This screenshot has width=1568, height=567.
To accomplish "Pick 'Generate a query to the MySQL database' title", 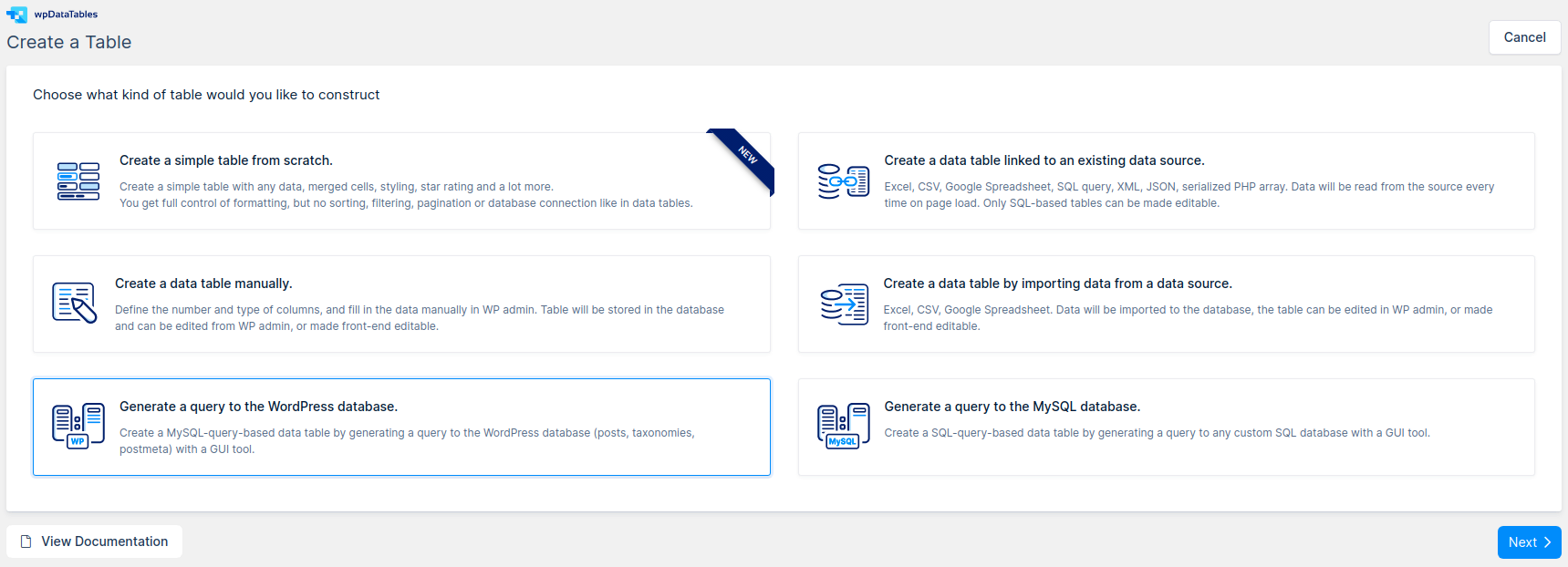I will pos(1012,407).
